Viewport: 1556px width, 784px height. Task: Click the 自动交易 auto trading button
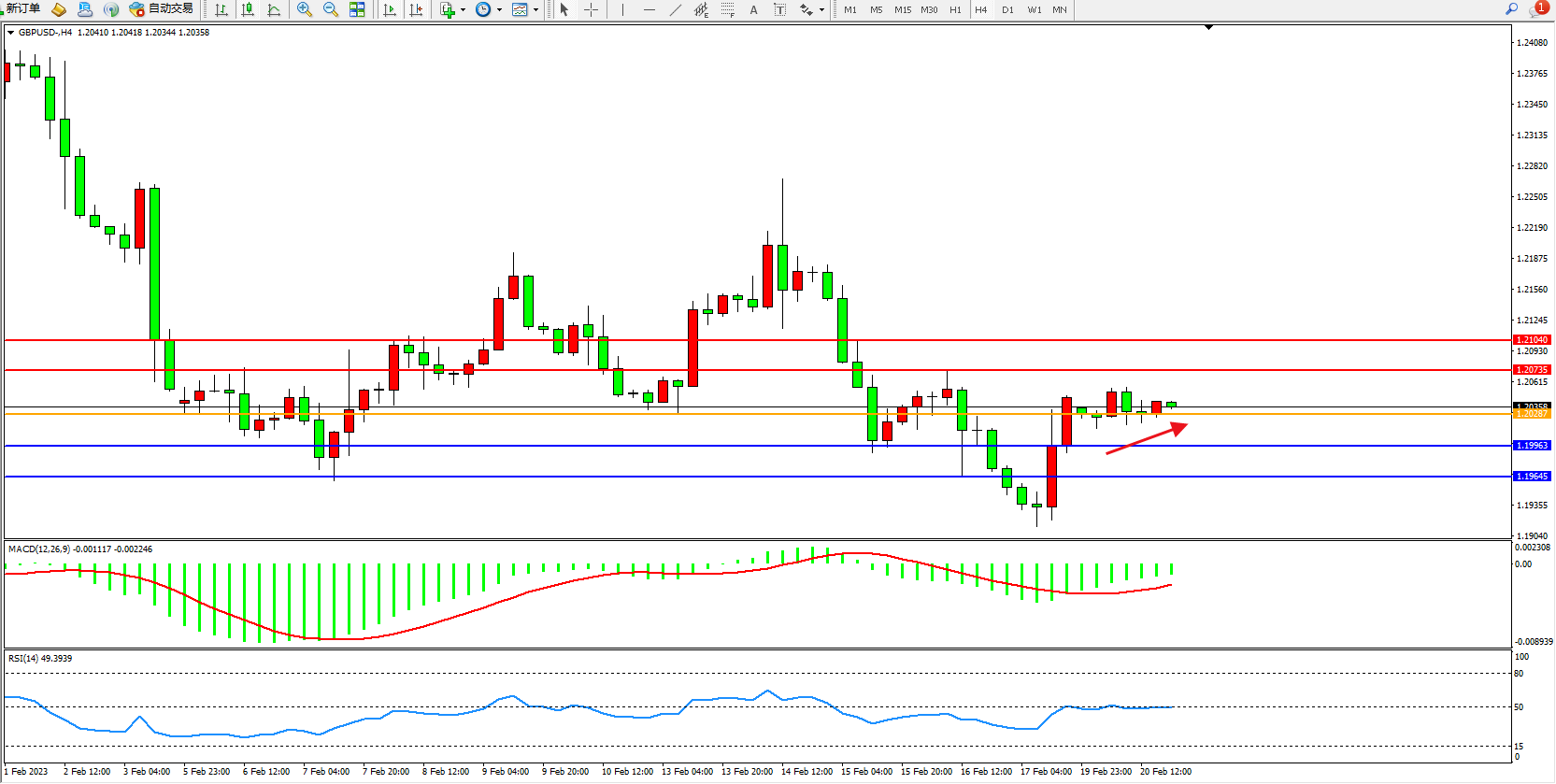coord(161,9)
